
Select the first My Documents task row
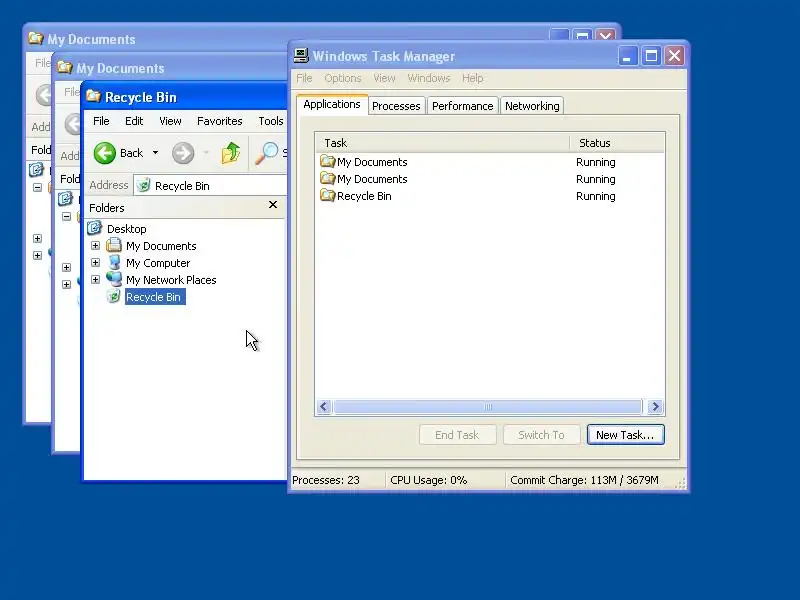click(x=490, y=162)
